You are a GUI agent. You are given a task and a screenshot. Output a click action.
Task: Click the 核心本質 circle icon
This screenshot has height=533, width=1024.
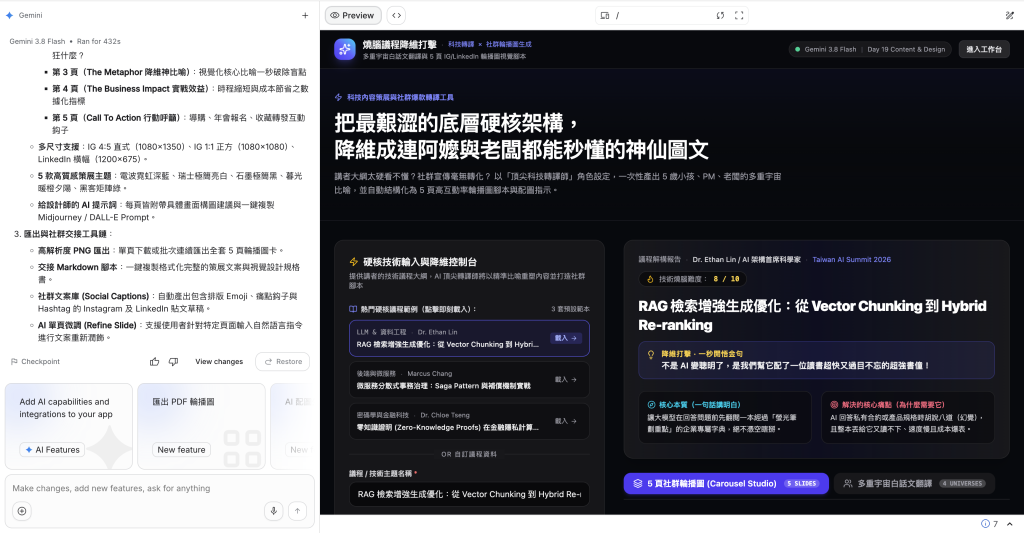tap(651, 404)
